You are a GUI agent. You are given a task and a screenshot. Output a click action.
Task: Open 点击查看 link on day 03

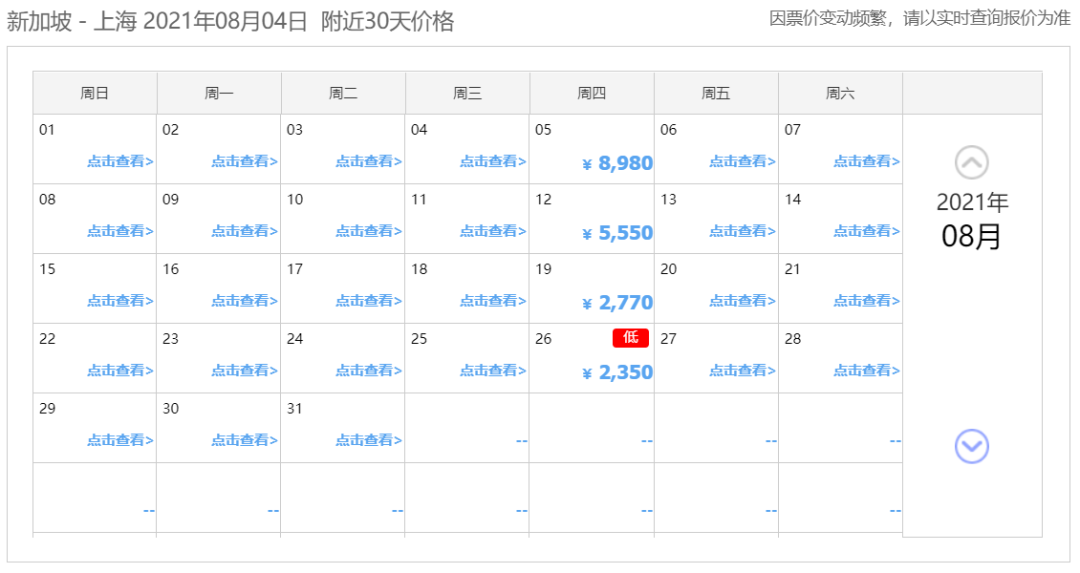coord(368,161)
